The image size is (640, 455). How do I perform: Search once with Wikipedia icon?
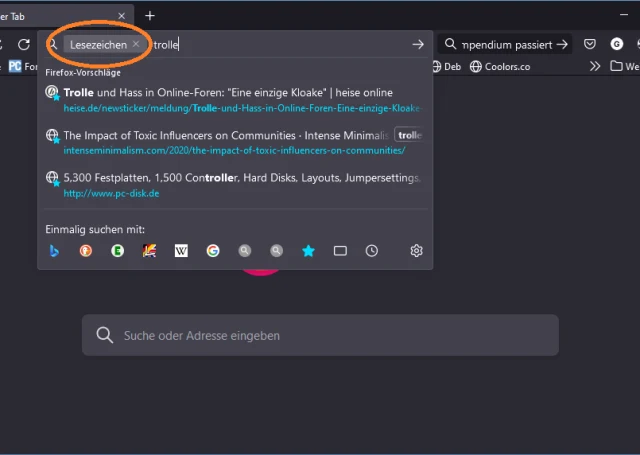click(x=181, y=251)
